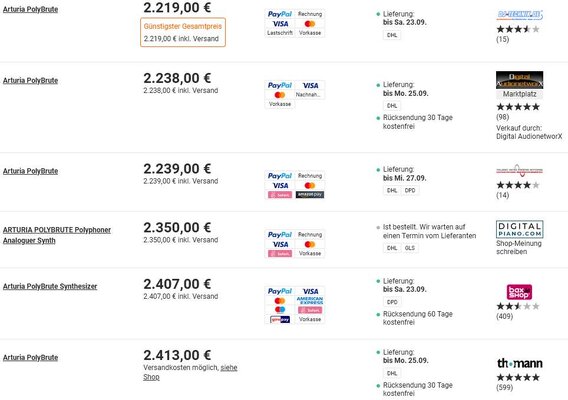
Task: Click the 2.413,00 € price
Action: coord(177,355)
